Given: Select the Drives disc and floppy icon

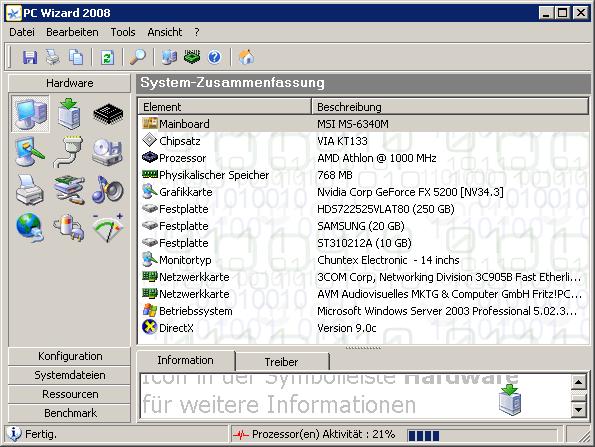Looking at the screenshot, I should [x=108, y=152].
